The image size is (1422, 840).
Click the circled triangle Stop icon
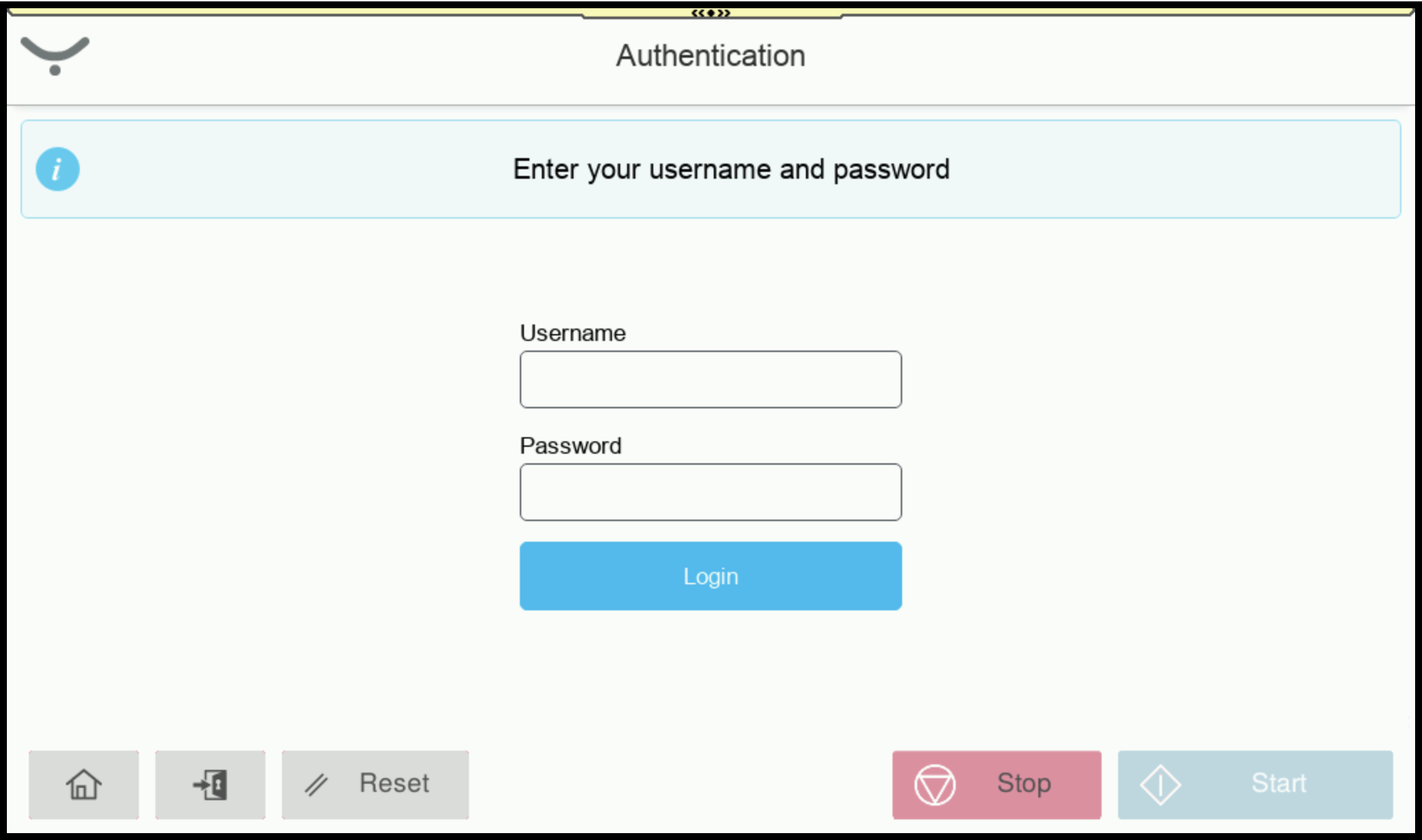click(934, 784)
